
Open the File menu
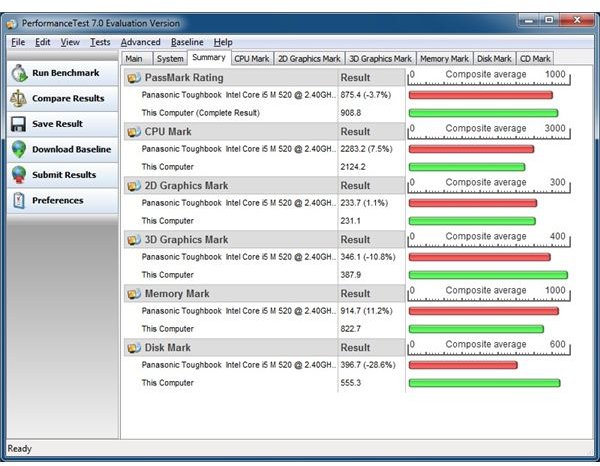click(18, 42)
